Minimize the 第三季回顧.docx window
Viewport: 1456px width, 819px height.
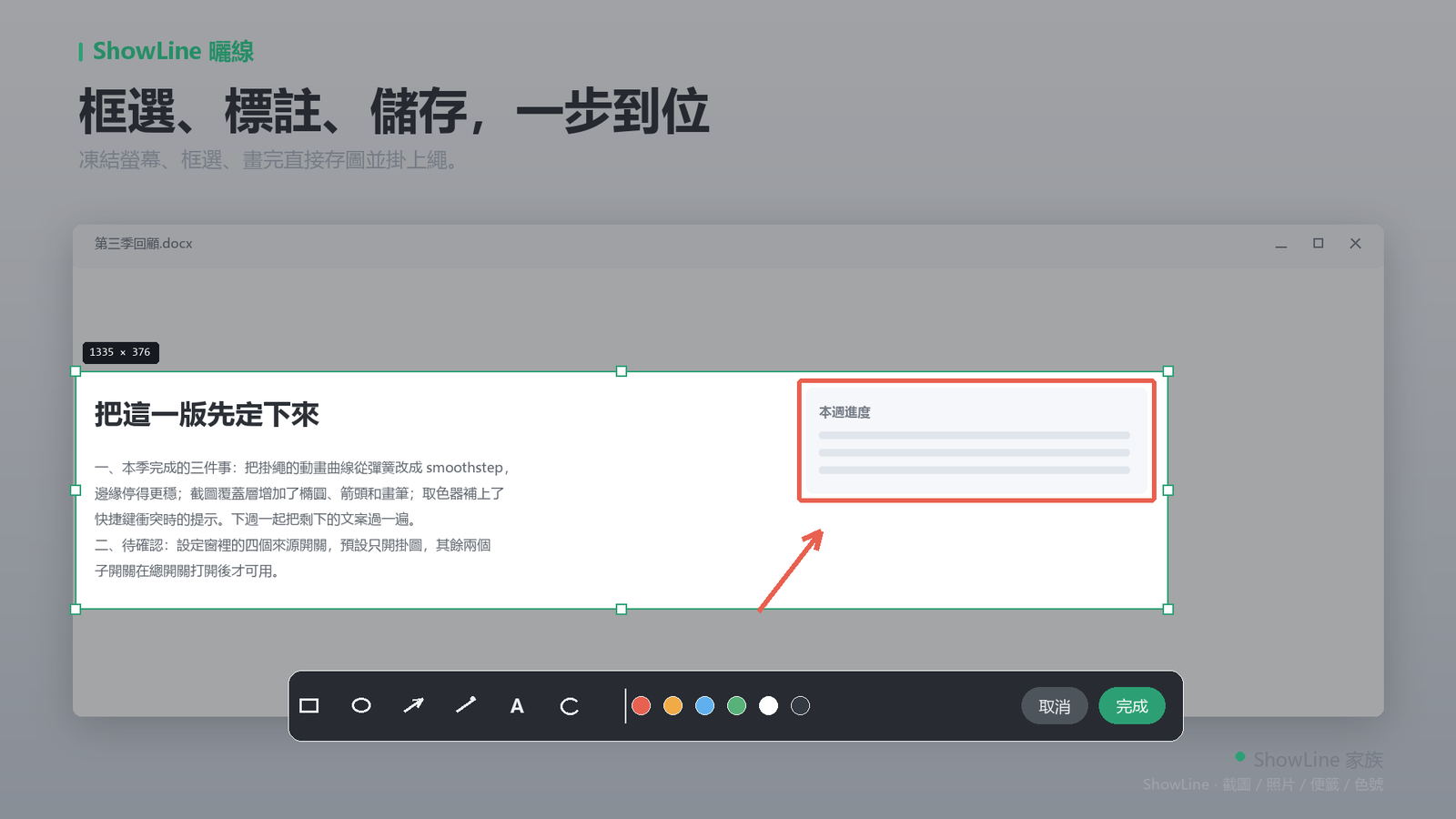pyautogui.click(x=1281, y=244)
